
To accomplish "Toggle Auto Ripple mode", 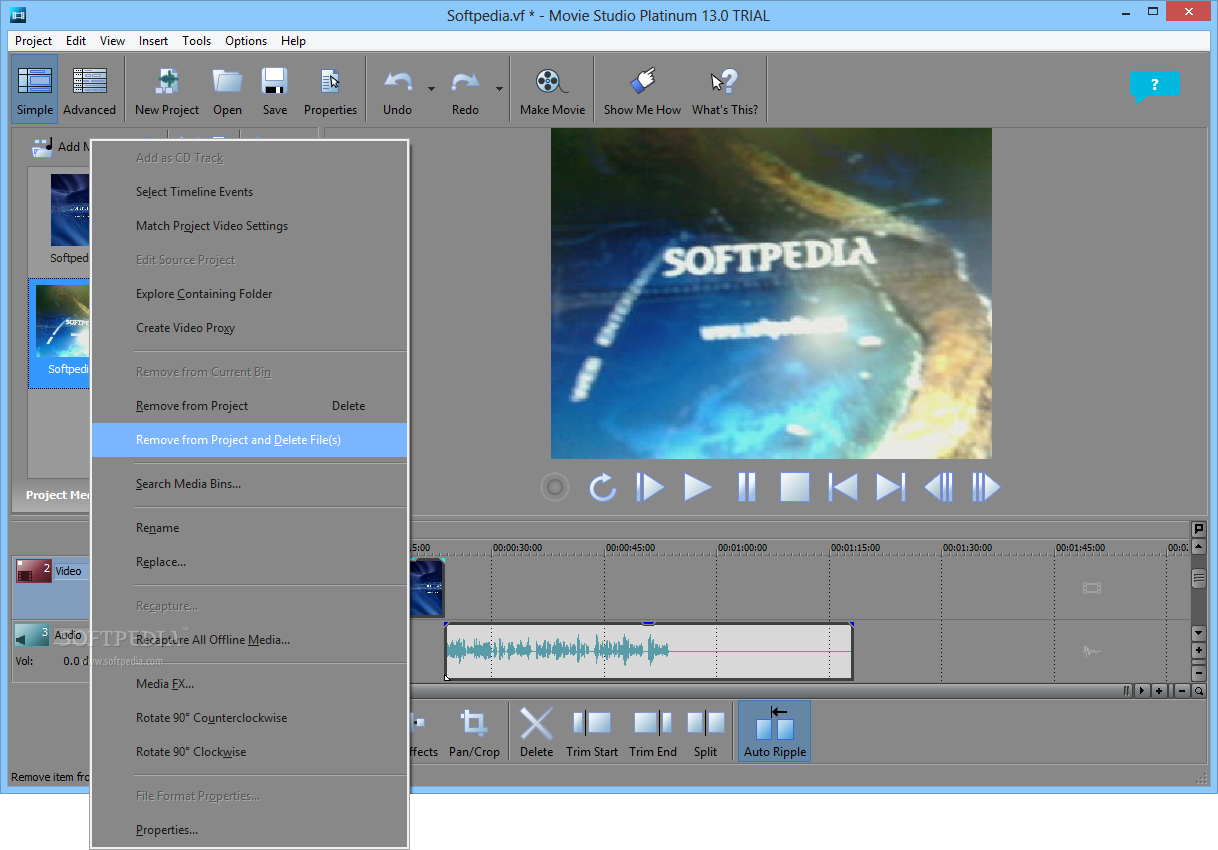I will pyautogui.click(x=775, y=732).
